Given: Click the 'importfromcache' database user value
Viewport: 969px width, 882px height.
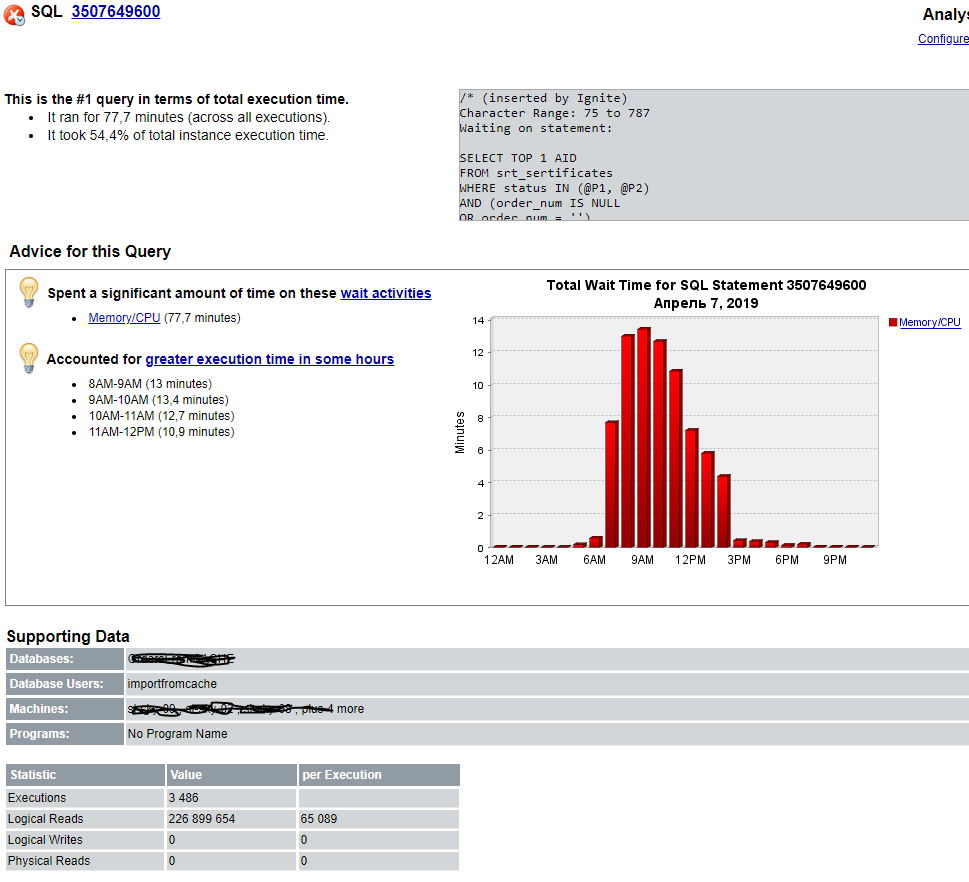Looking at the screenshot, I should [x=172, y=684].
